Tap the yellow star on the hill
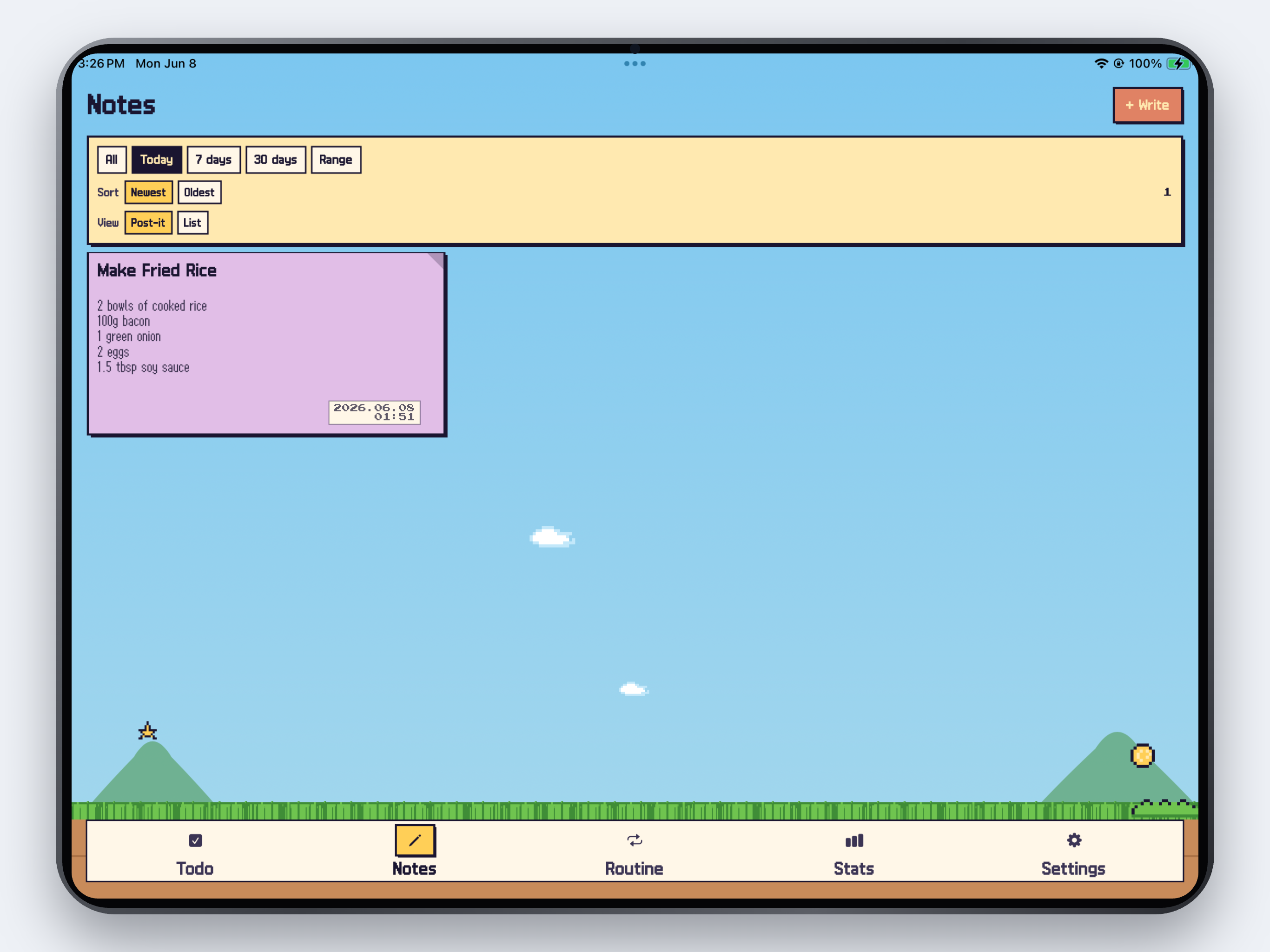This screenshot has height=952, width=1270. point(147,731)
